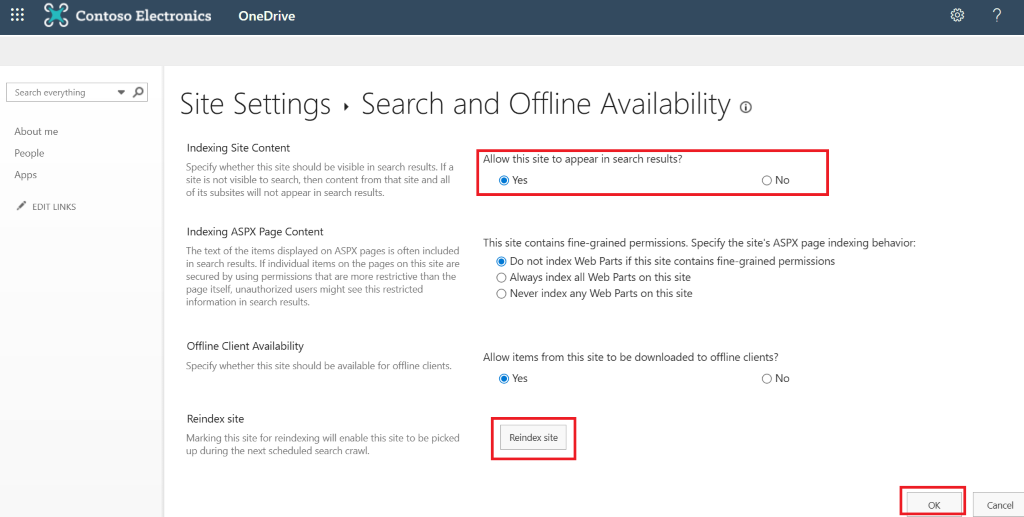
Task: Select Yes for offline client download
Action: 504,379
